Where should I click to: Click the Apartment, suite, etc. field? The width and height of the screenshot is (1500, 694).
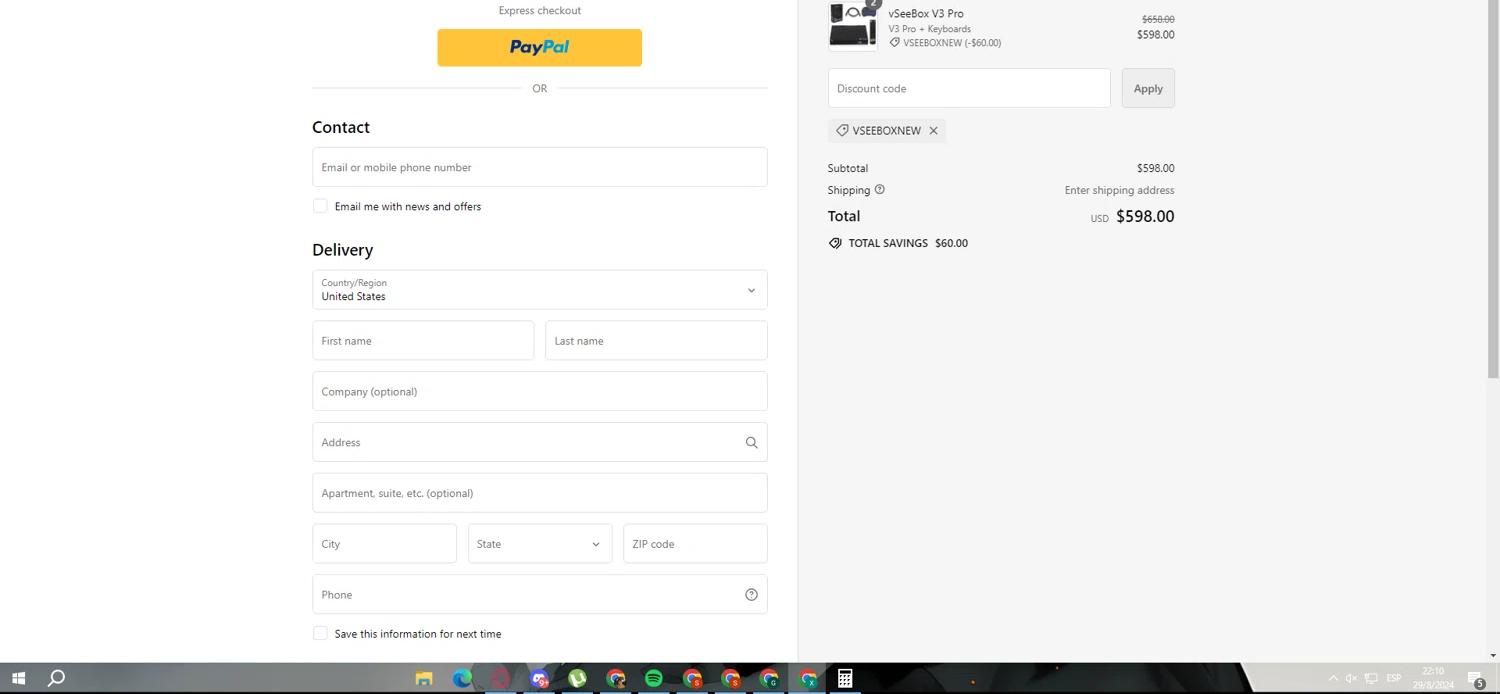click(x=539, y=493)
